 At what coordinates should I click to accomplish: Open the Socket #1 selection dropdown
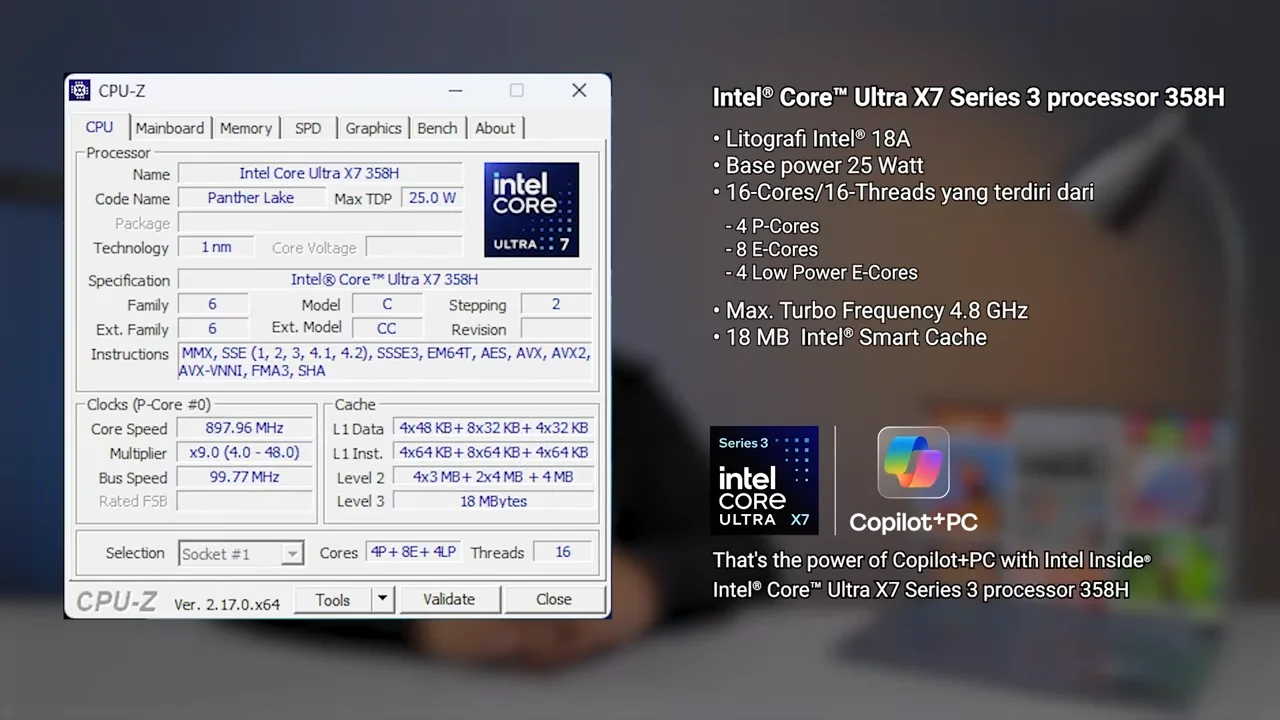point(241,554)
